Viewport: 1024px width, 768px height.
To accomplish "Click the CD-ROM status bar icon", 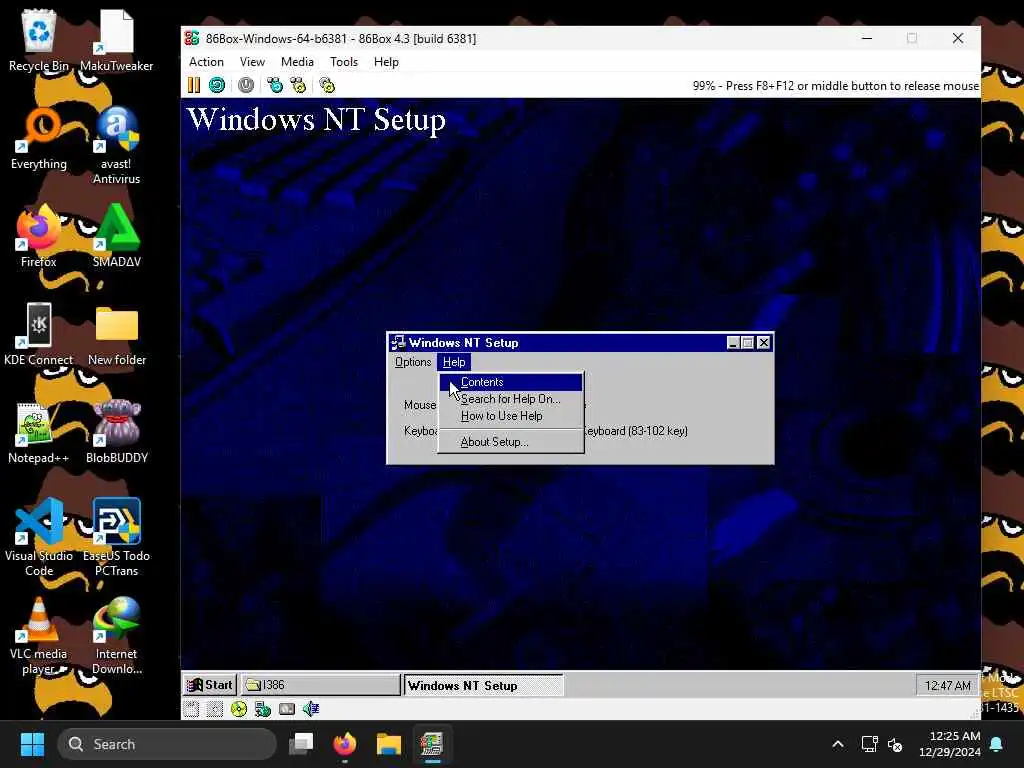I will 239,709.
